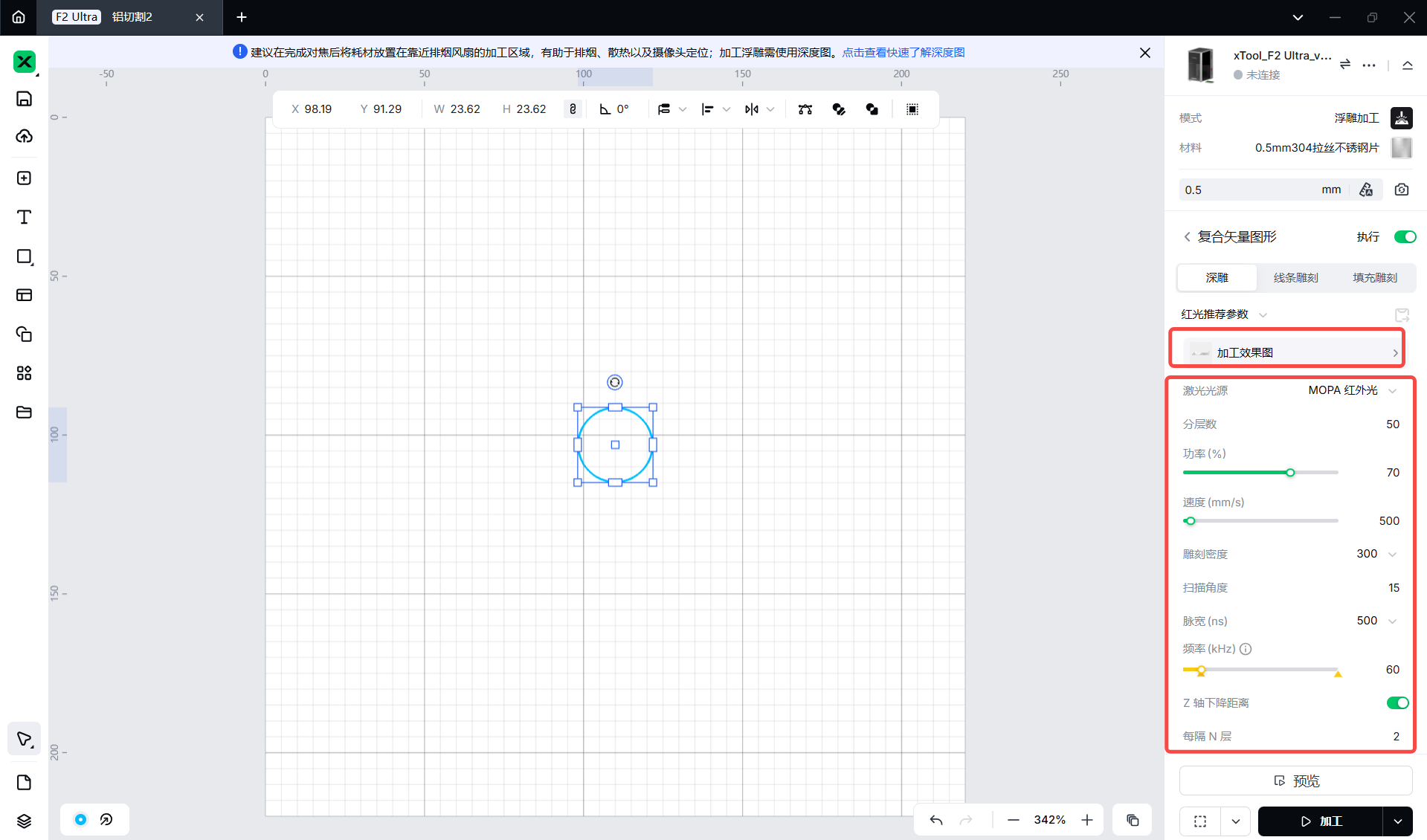The height and width of the screenshot is (840, 1427).
Task: Click the 功率 power slider handle
Action: (x=1290, y=473)
